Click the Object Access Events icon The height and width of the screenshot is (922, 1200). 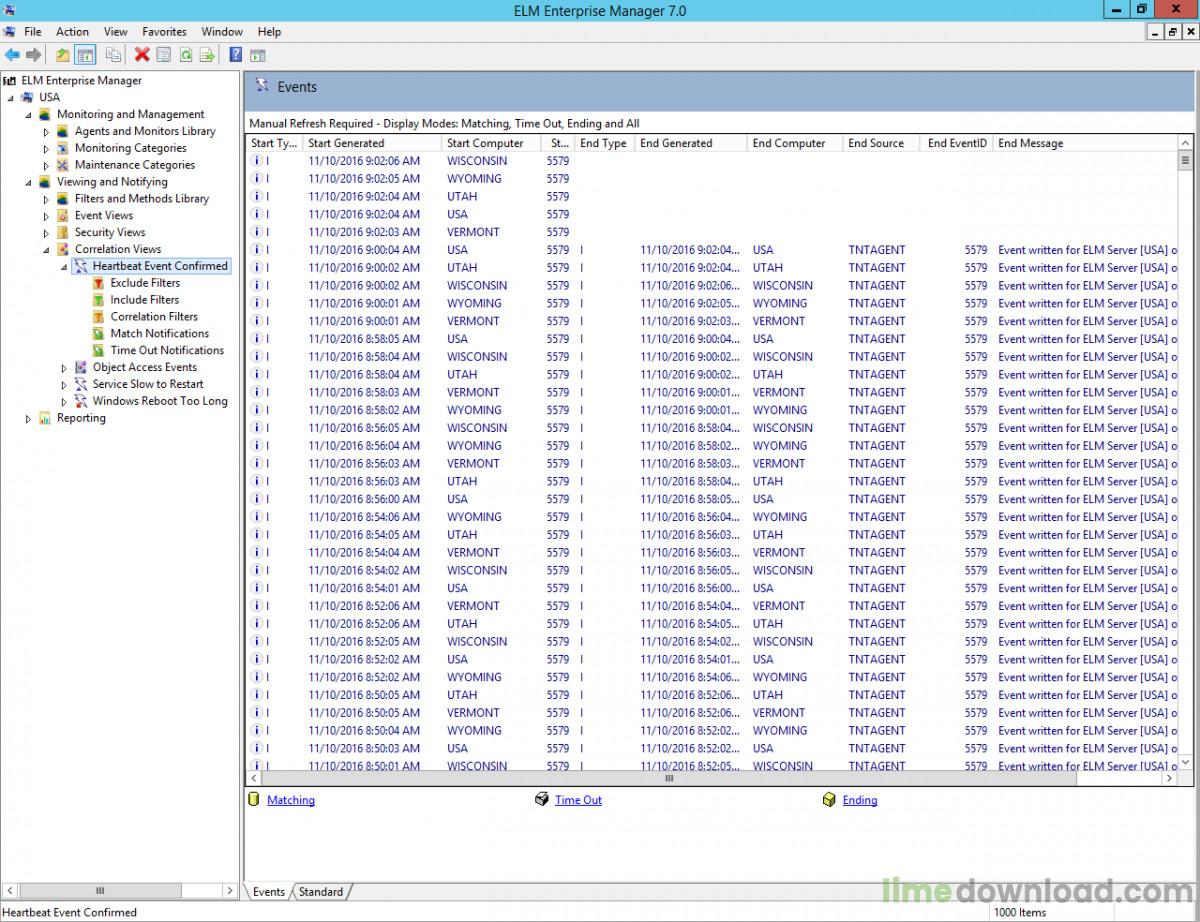click(x=81, y=367)
